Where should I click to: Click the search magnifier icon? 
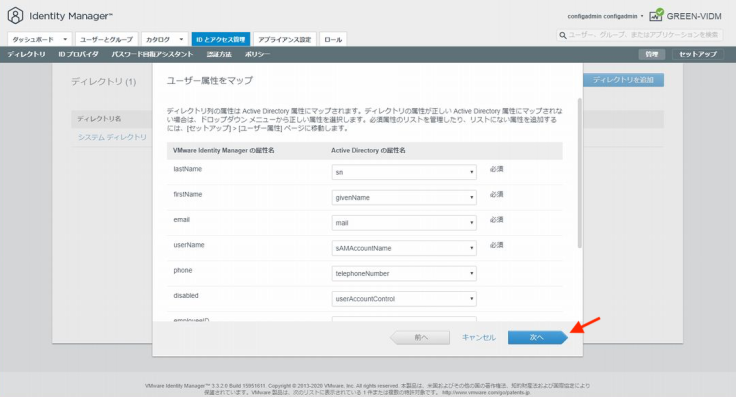click(562, 35)
